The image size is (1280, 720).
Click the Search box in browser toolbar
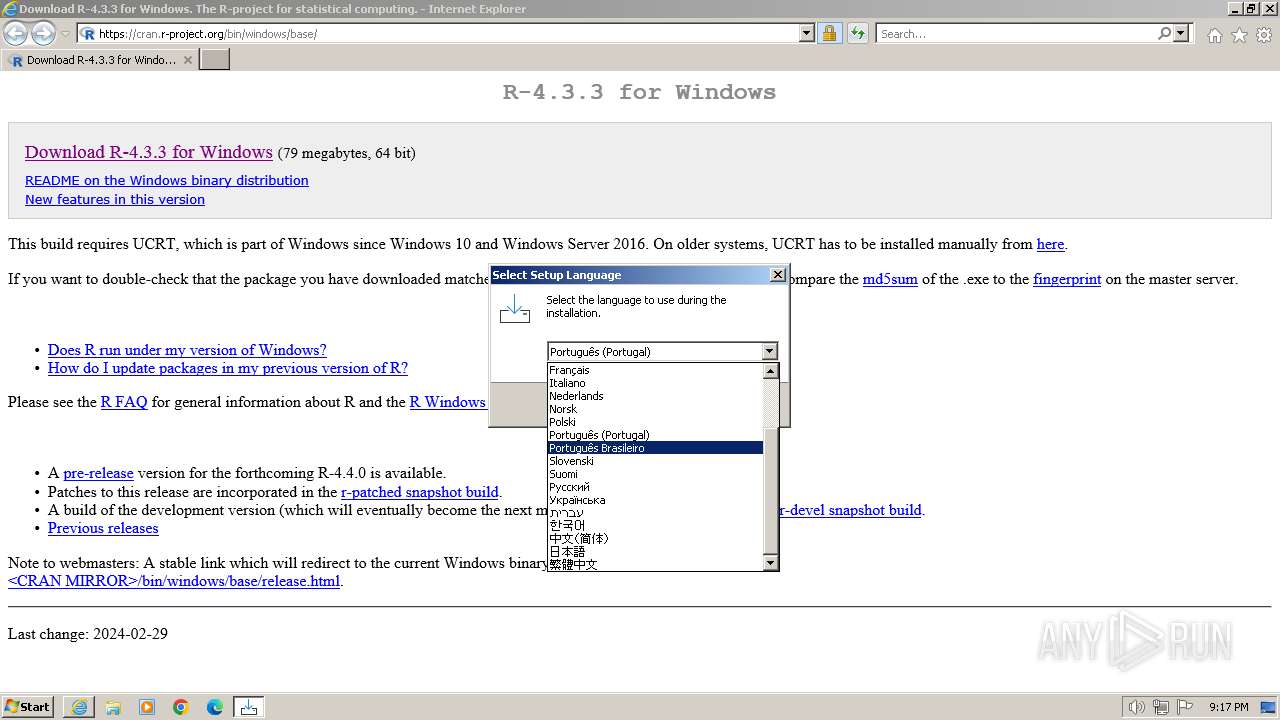pos(1017,34)
